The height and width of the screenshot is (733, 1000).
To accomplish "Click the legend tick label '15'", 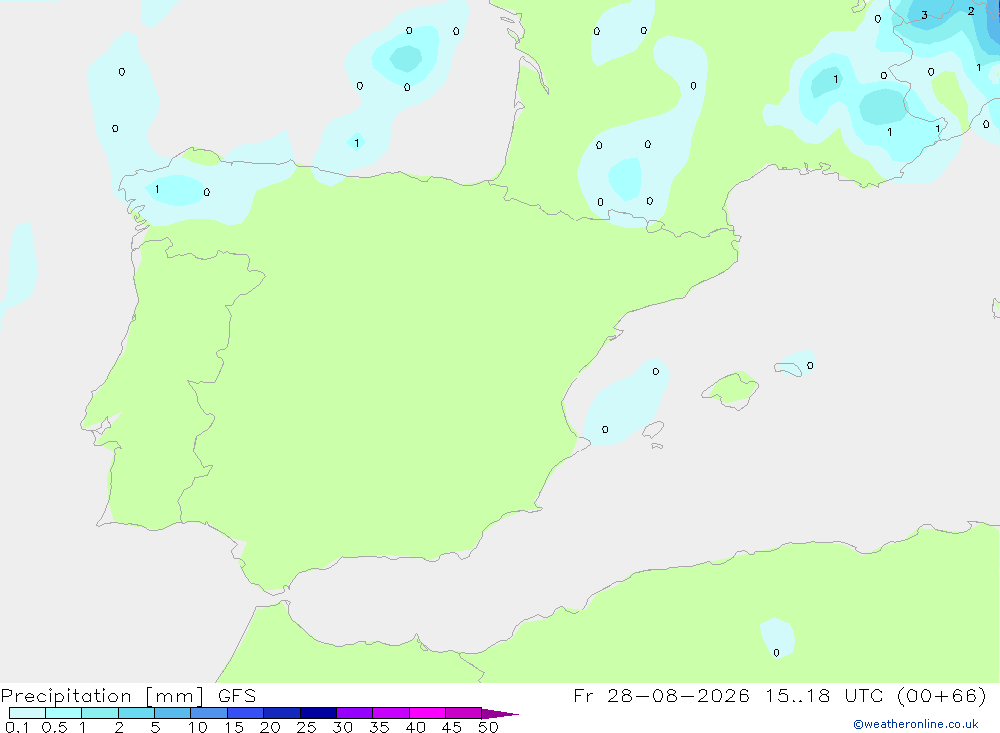I will [x=234, y=727].
